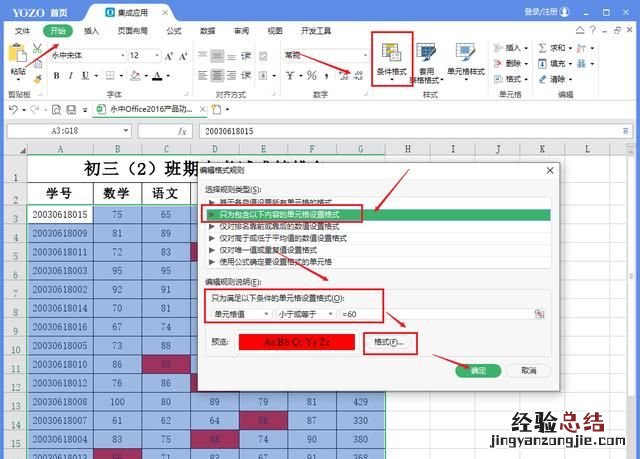Screen dimensions: 640x459
Task: Open 单元格样式 cell styles gallery
Action: click(x=466, y=60)
